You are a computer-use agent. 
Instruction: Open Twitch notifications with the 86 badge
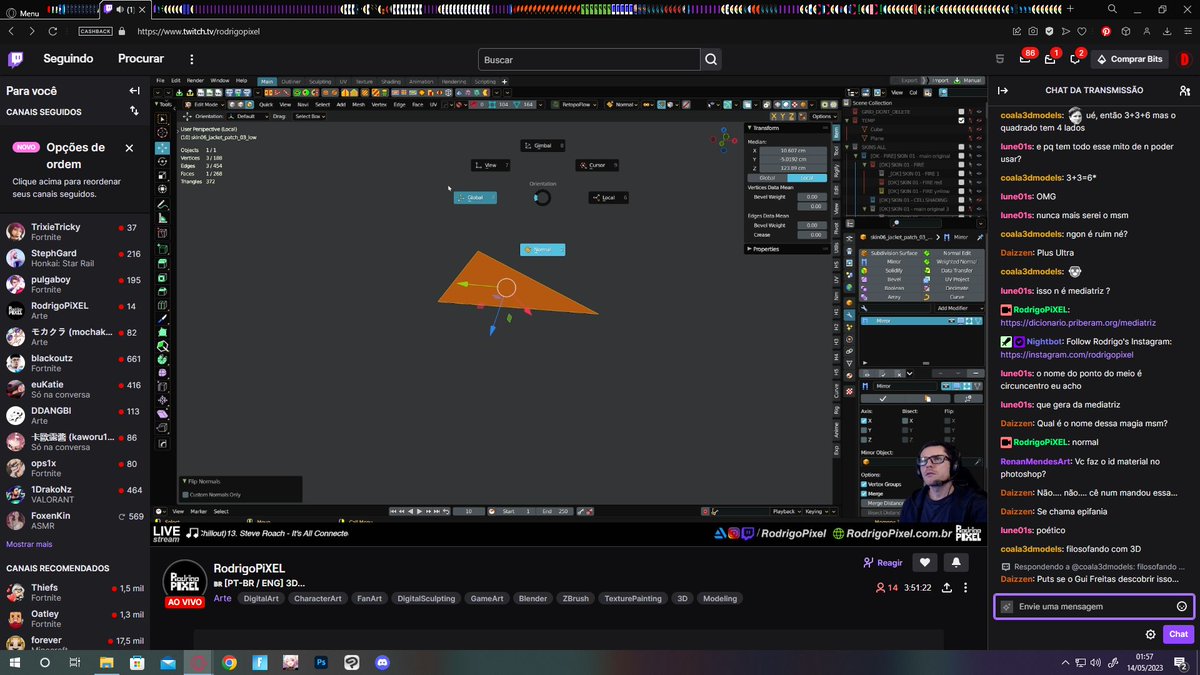point(1025,59)
